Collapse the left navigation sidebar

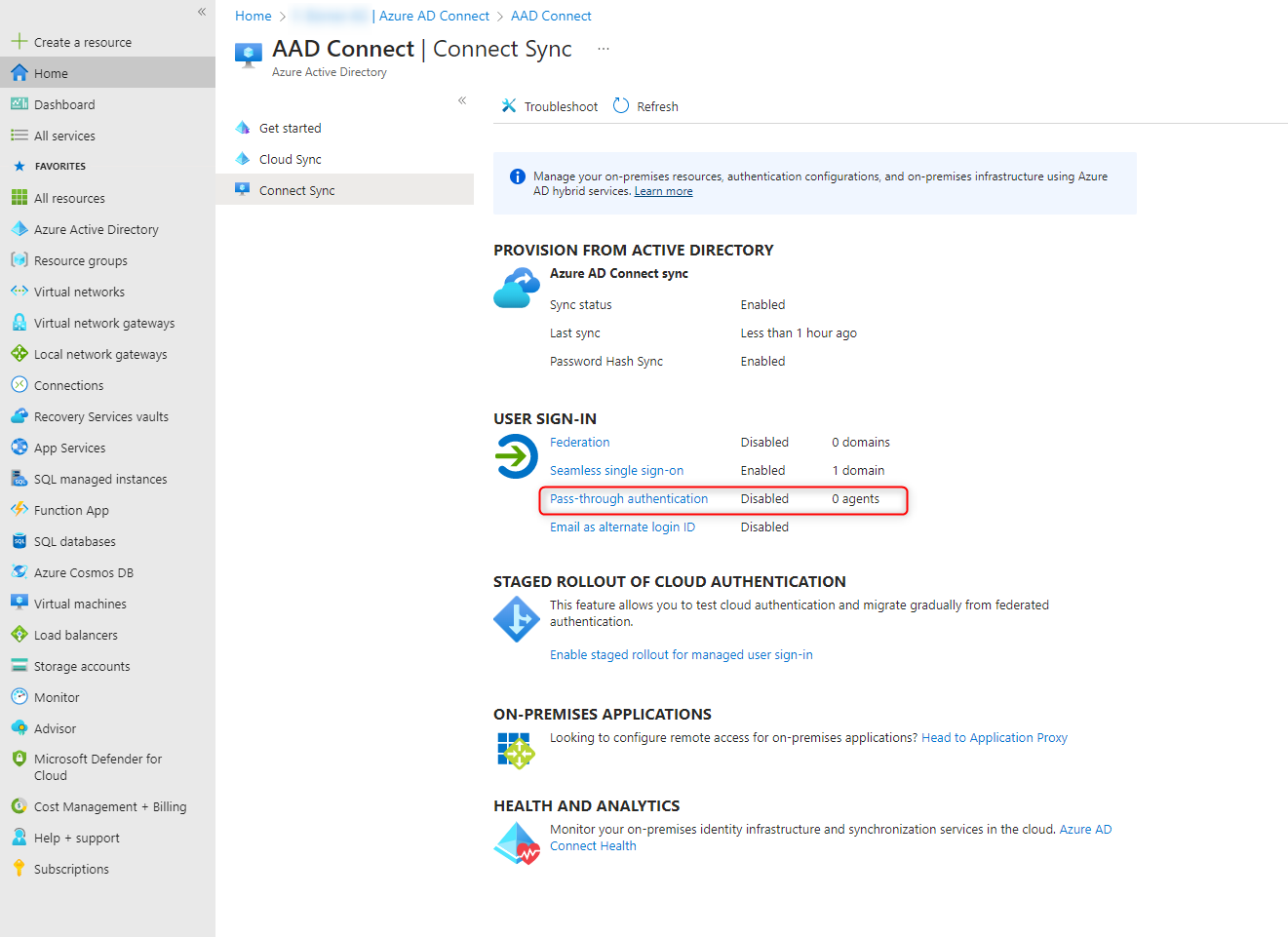click(201, 12)
